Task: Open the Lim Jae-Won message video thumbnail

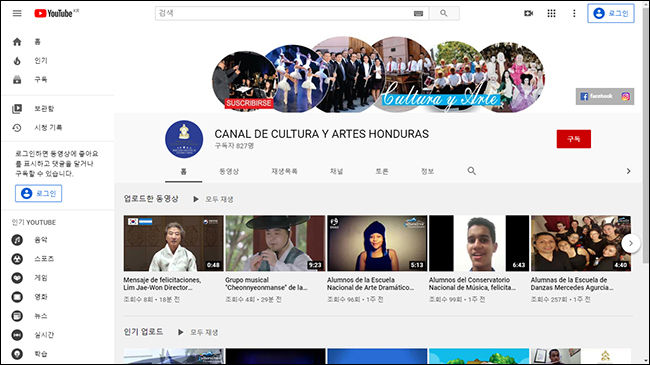Action: coord(173,243)
